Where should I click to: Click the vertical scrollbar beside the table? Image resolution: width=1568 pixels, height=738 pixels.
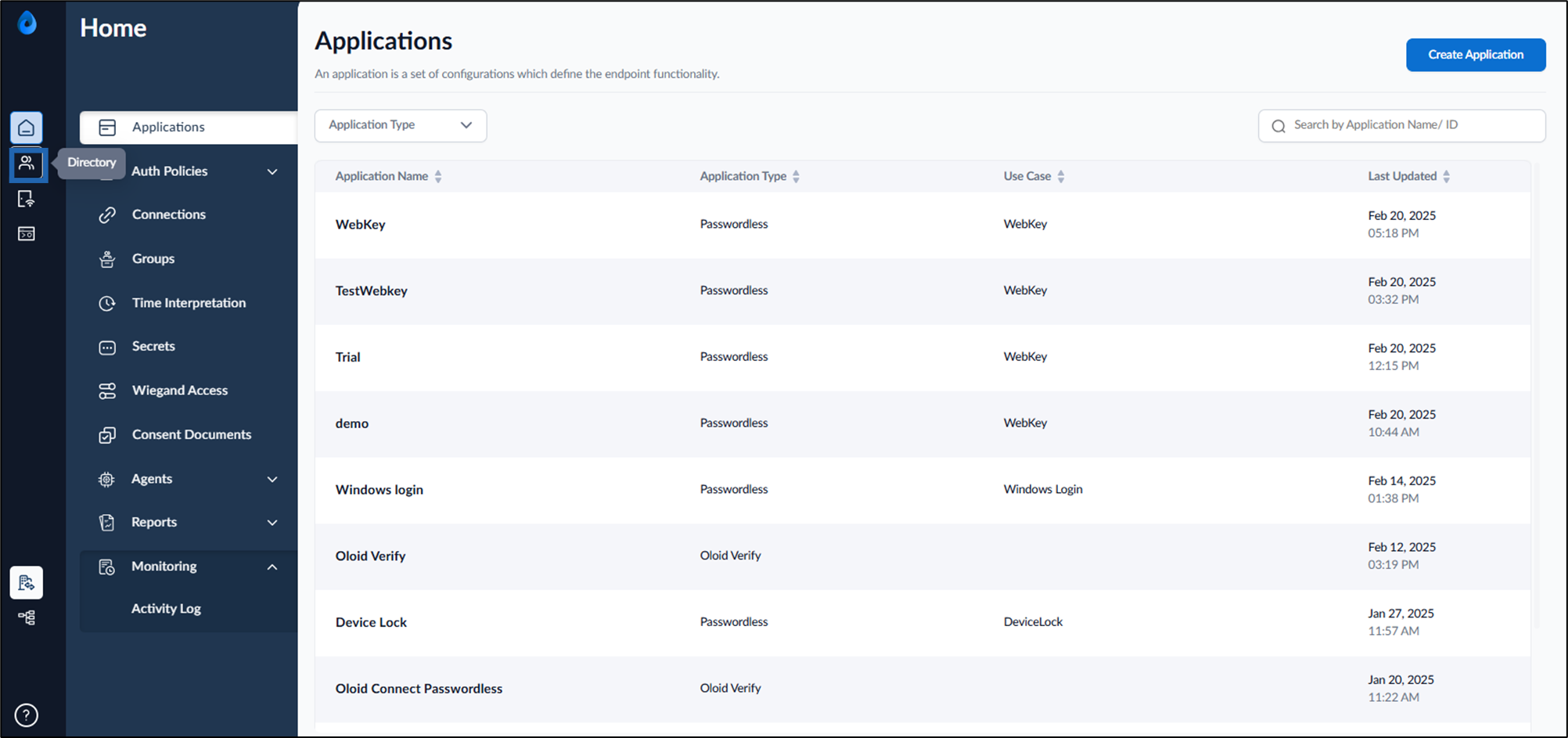tap(1535, 394)
